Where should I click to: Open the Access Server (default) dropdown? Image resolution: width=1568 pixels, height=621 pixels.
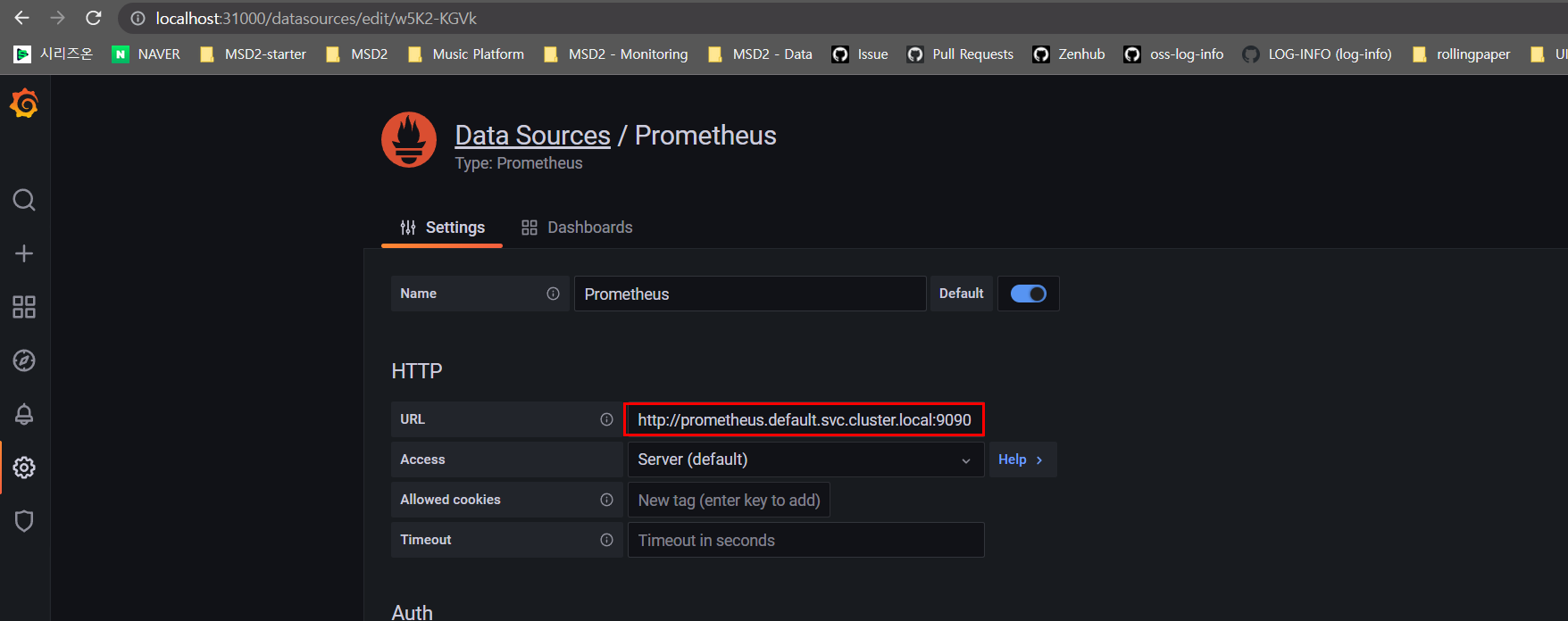[805, 460]
